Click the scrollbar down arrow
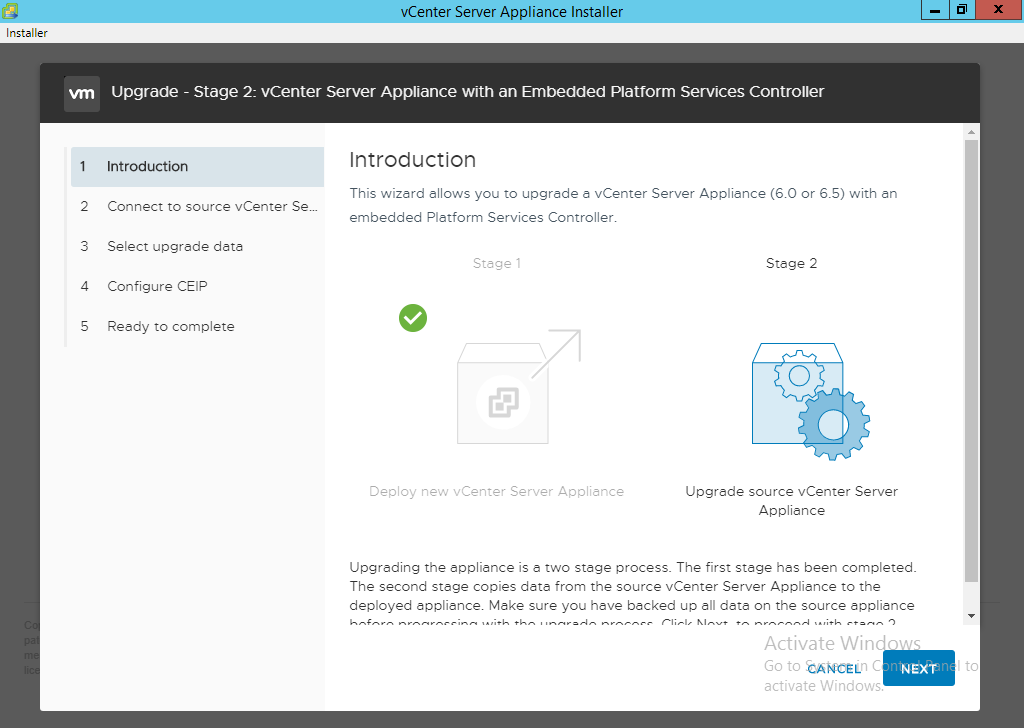1024x728 pixels. pyautogui.click(x=971, y=616)
